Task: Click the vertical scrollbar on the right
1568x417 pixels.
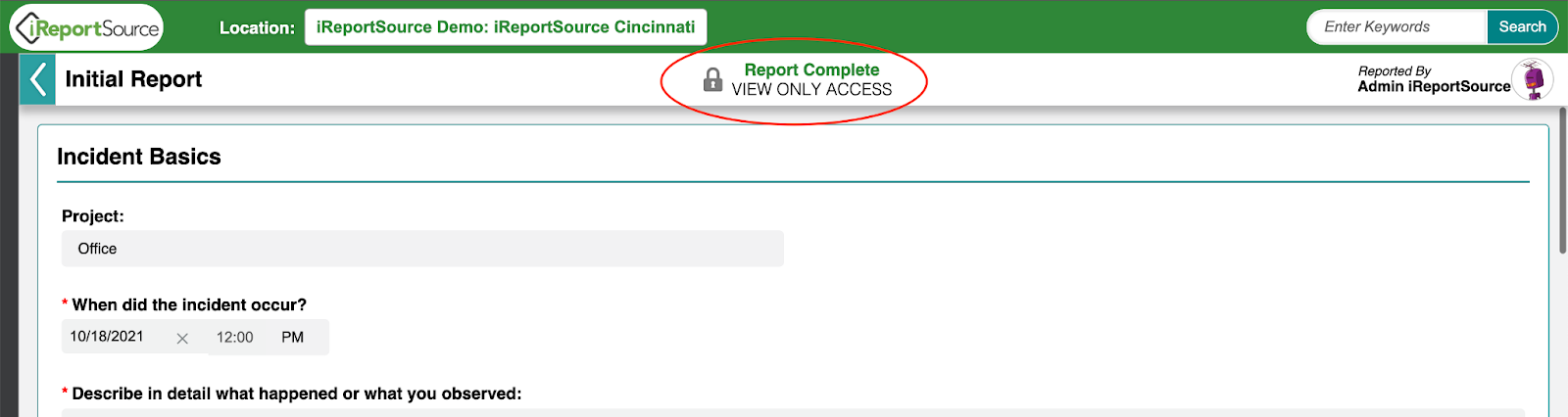Action: click(1562, 181)
